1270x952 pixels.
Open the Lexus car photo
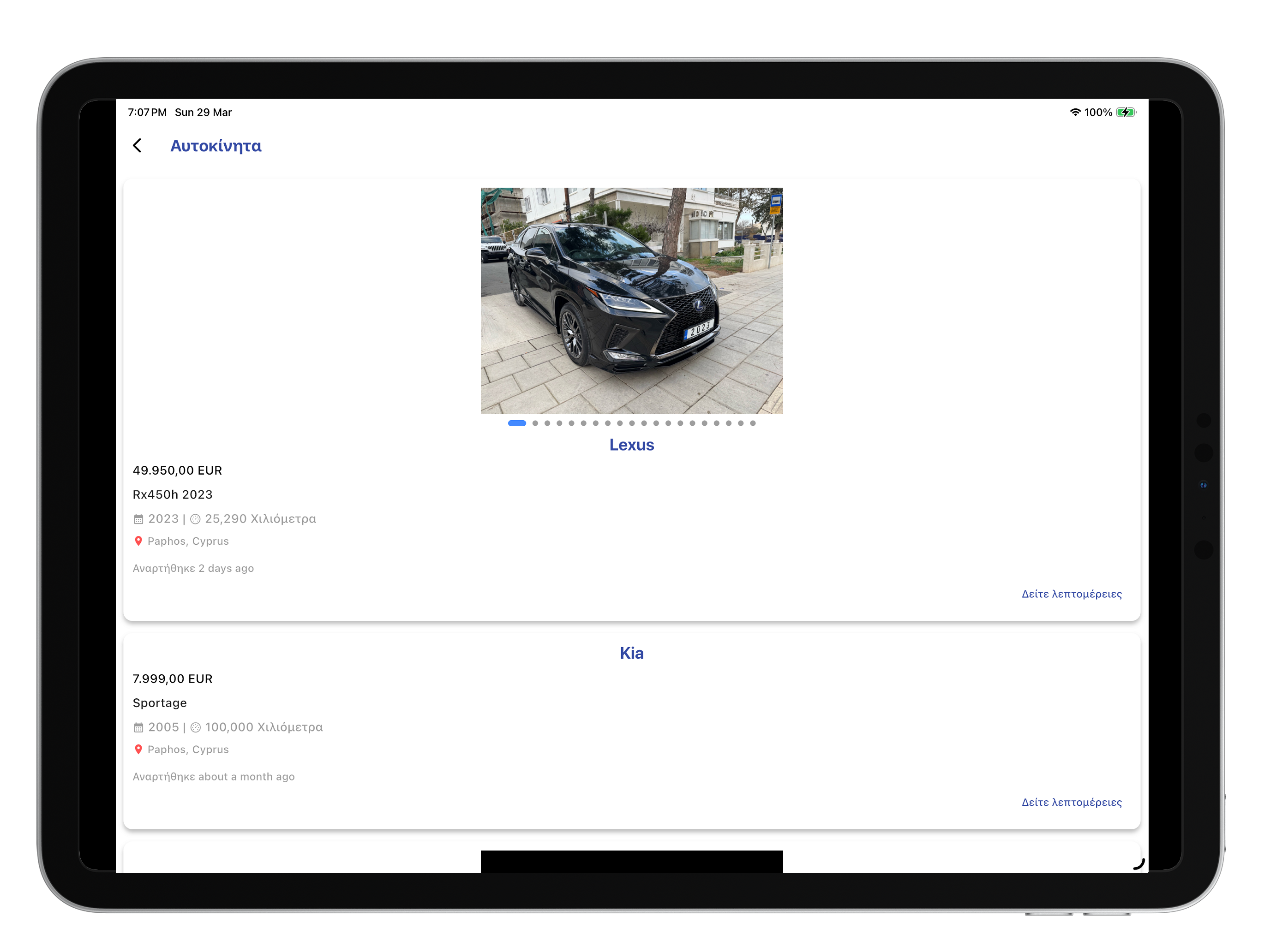632,301
